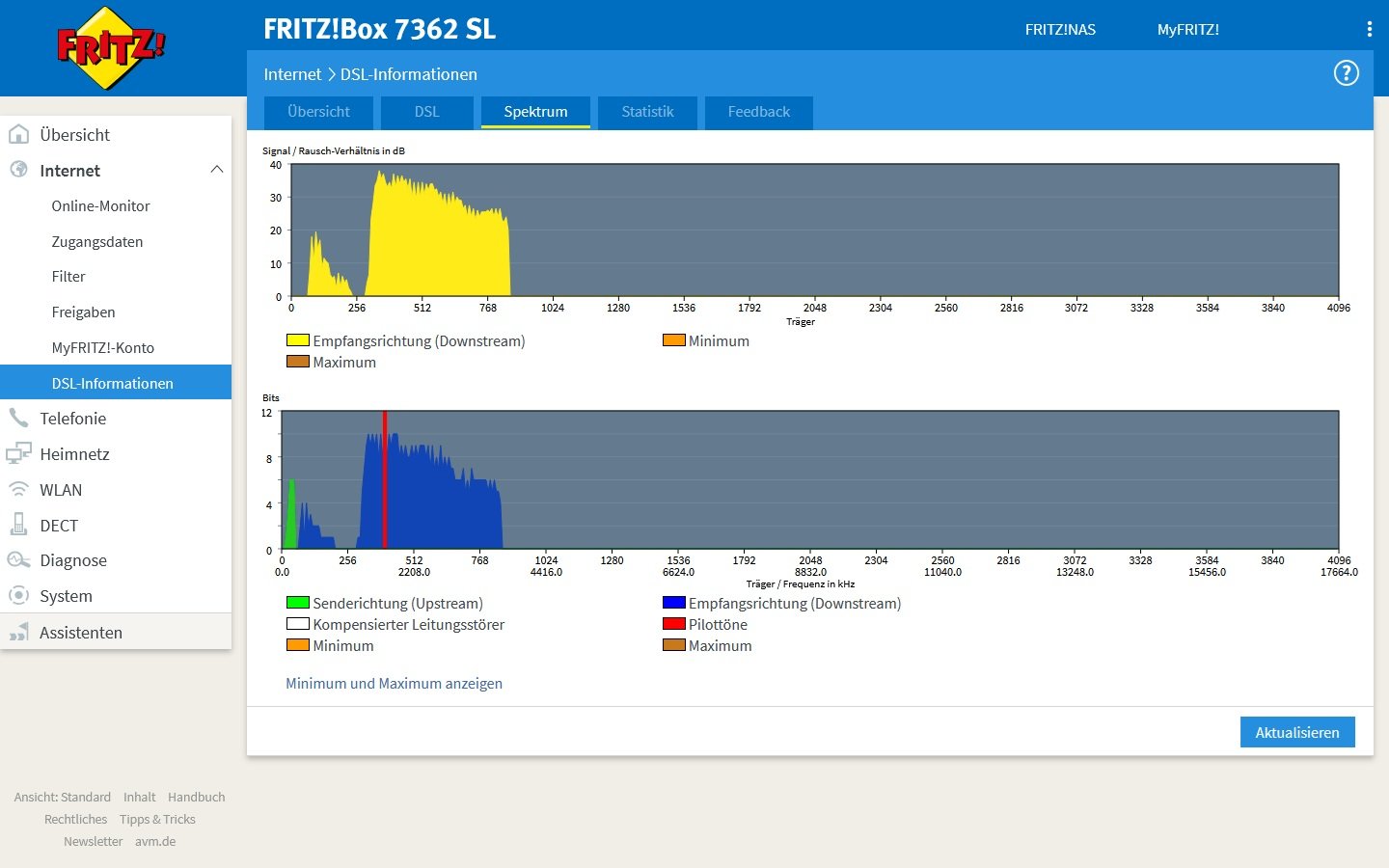The width and height of the screenshot is (1389, 868).
Task: Switch to the DSL tab
Action: coord(426,112)
